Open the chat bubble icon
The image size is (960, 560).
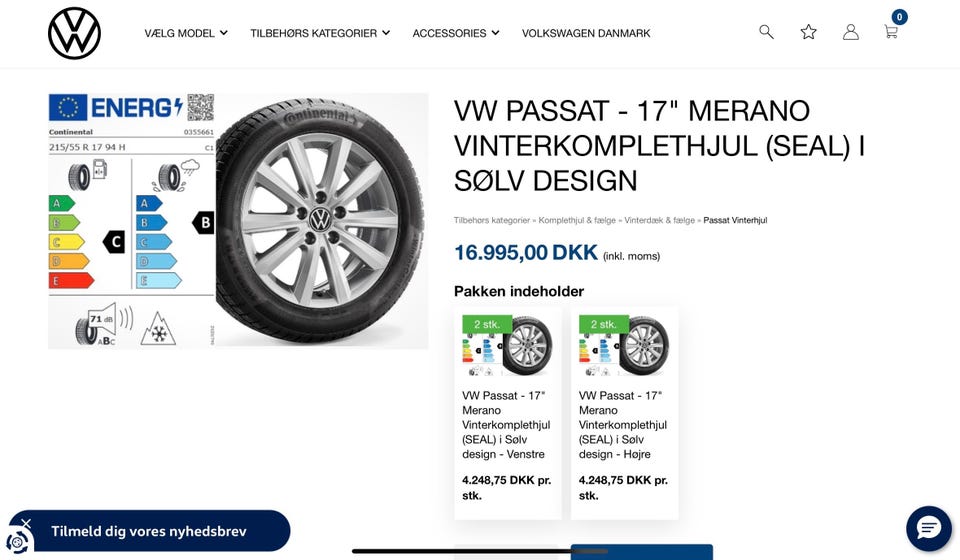pyautogui.click(x=929, y=528)
